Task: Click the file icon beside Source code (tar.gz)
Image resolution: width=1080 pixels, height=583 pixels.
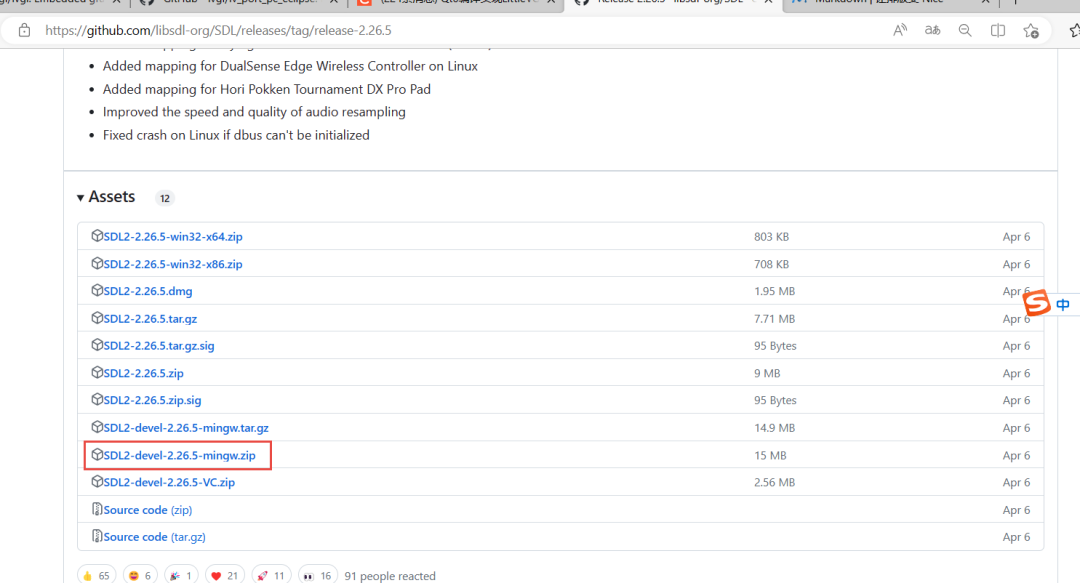Action: [x=97, y=535]
